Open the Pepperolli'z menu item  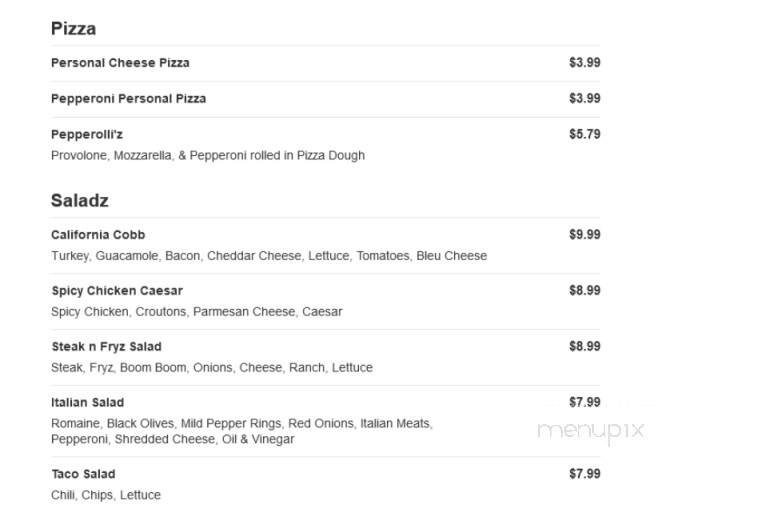87,135
